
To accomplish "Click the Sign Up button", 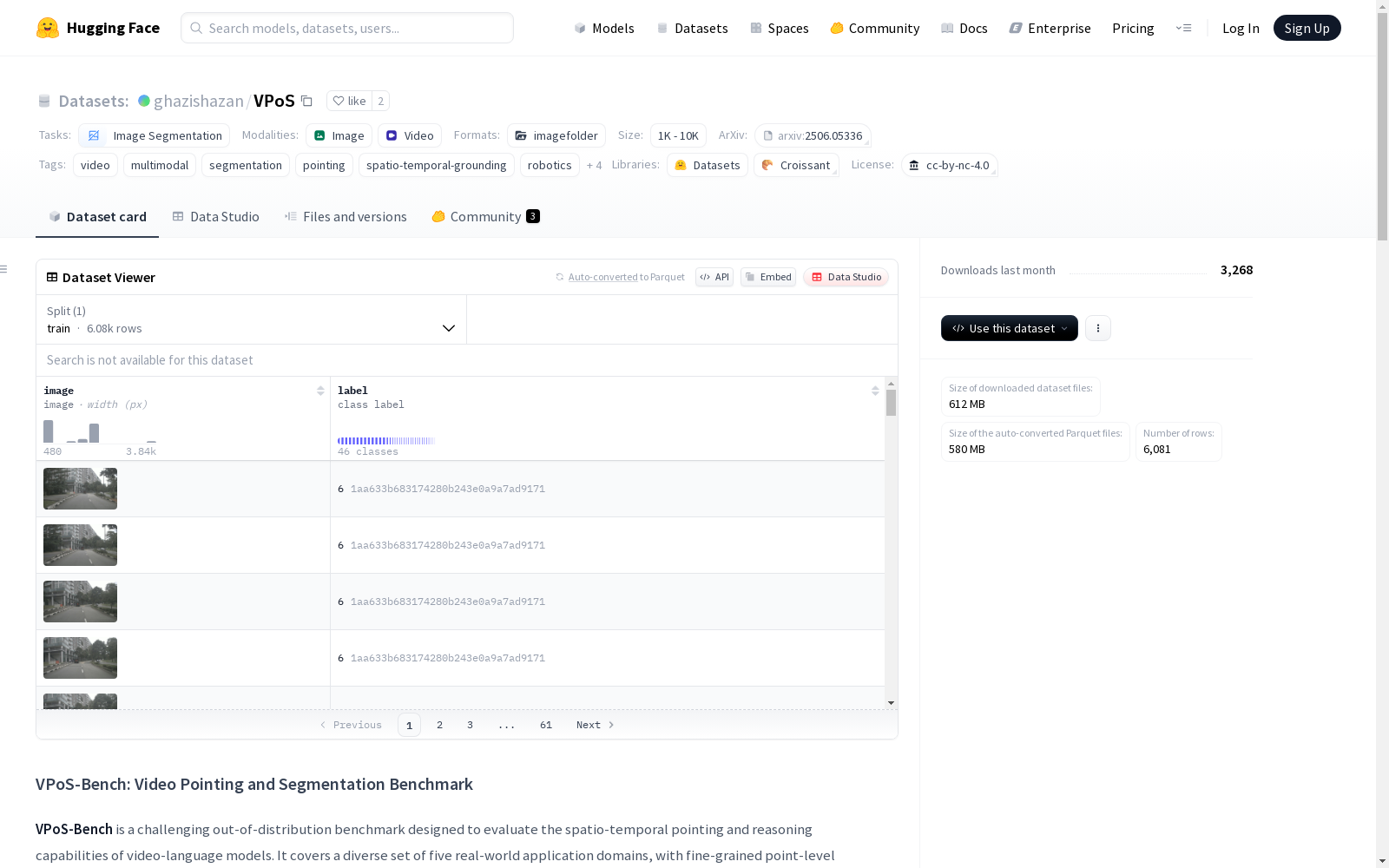I will [x=1307, y=28].
